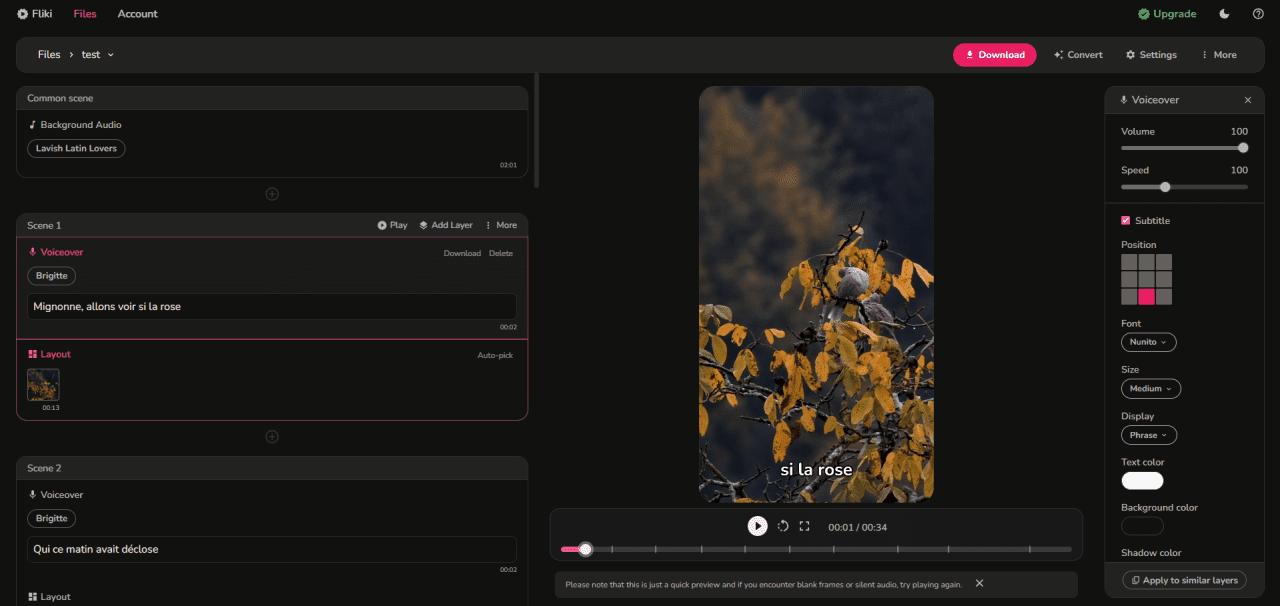The height and width of the screenshot is (606, 1280).
Task: Click the Fliki logo icon
Action: coord(22,14)
